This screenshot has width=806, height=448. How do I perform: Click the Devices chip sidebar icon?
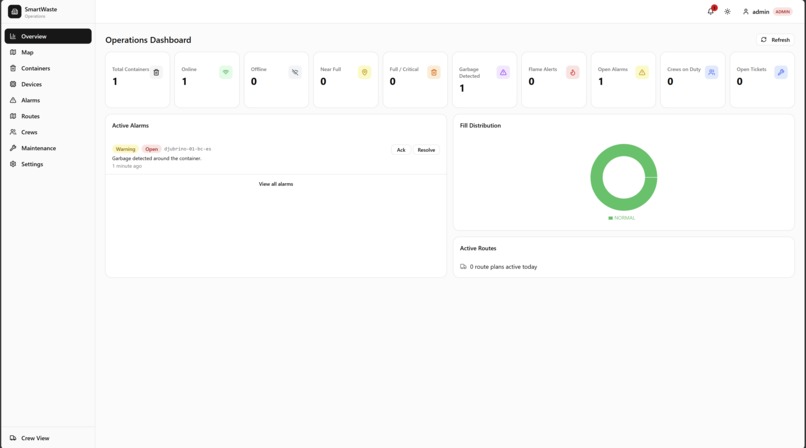[13, 84]
